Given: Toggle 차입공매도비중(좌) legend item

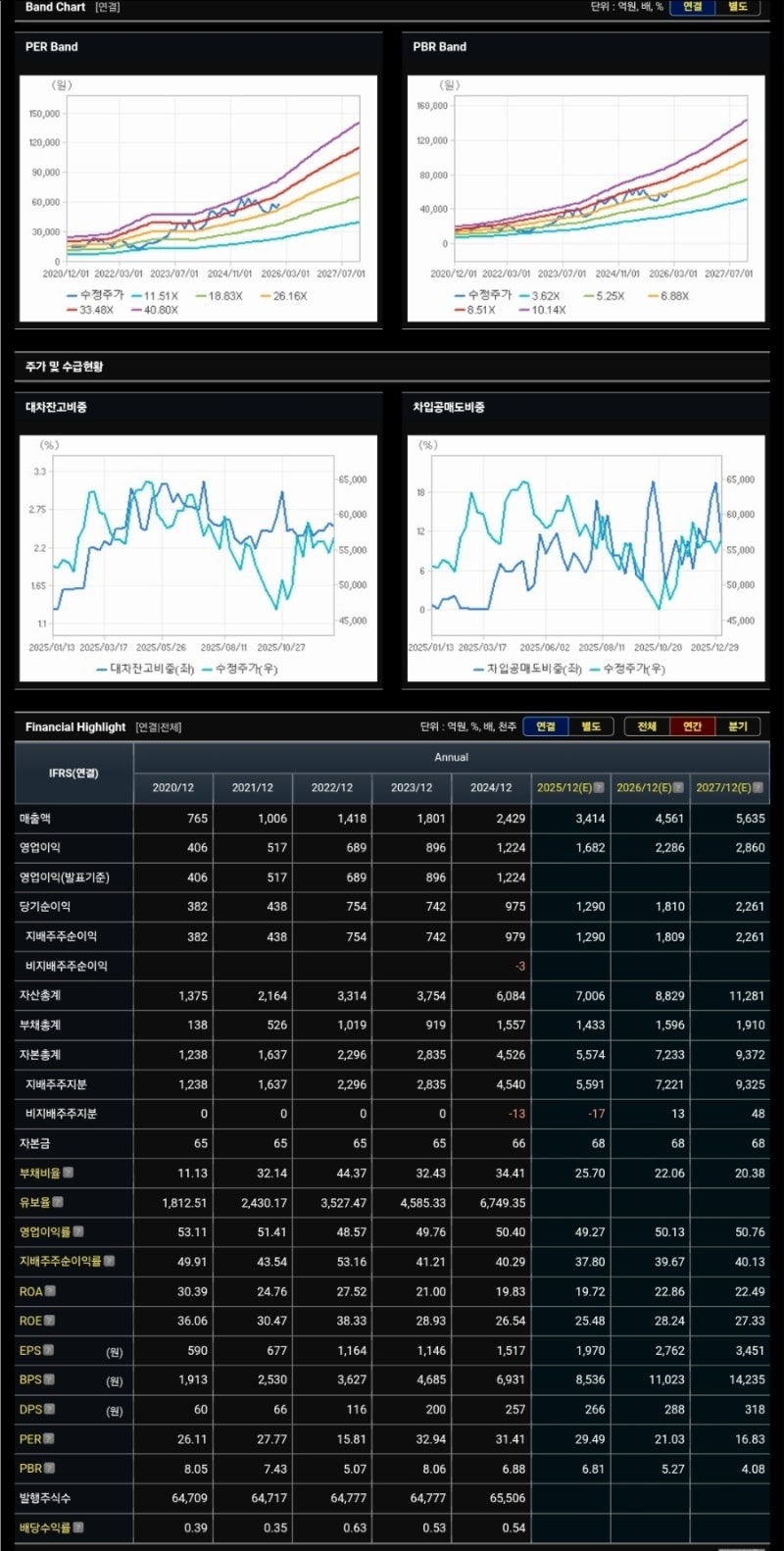Looking at the screenshot, I should click(528, 669).
